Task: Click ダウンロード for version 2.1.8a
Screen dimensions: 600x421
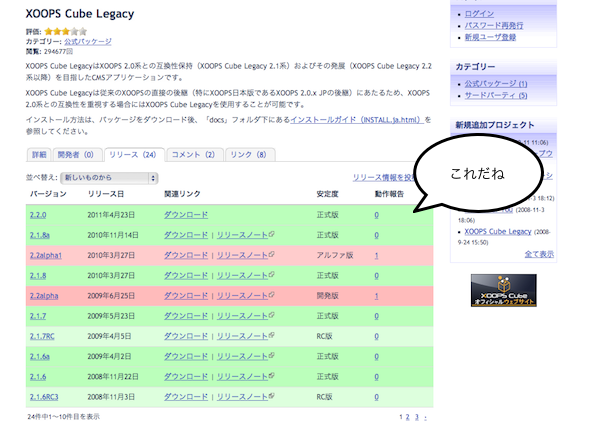Action: point(186,235)
